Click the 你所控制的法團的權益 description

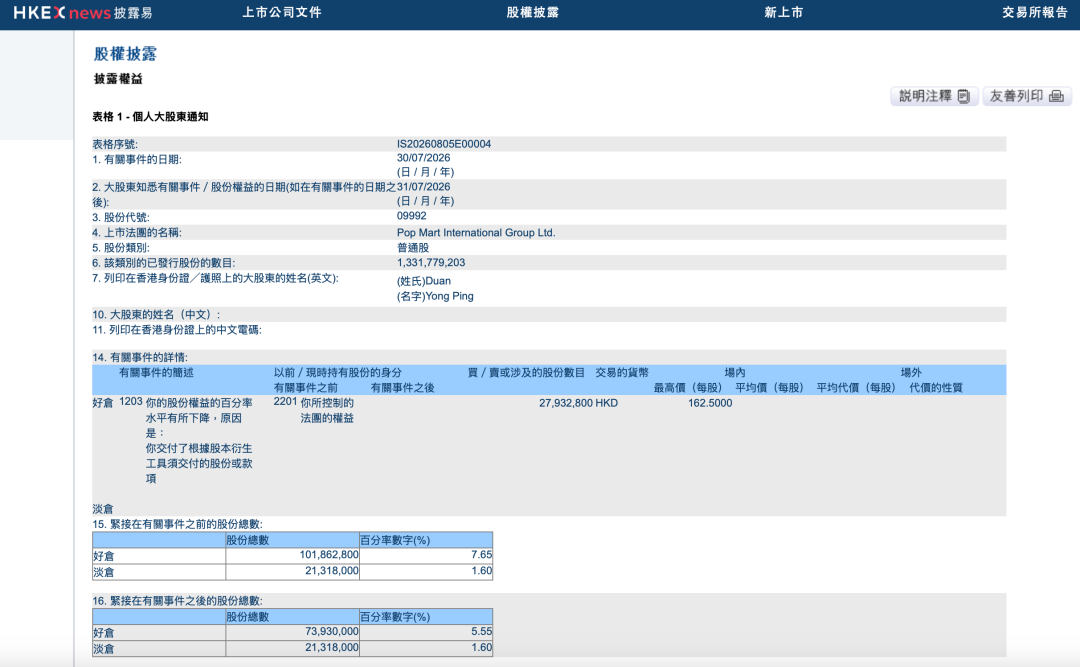click(327, 411)
